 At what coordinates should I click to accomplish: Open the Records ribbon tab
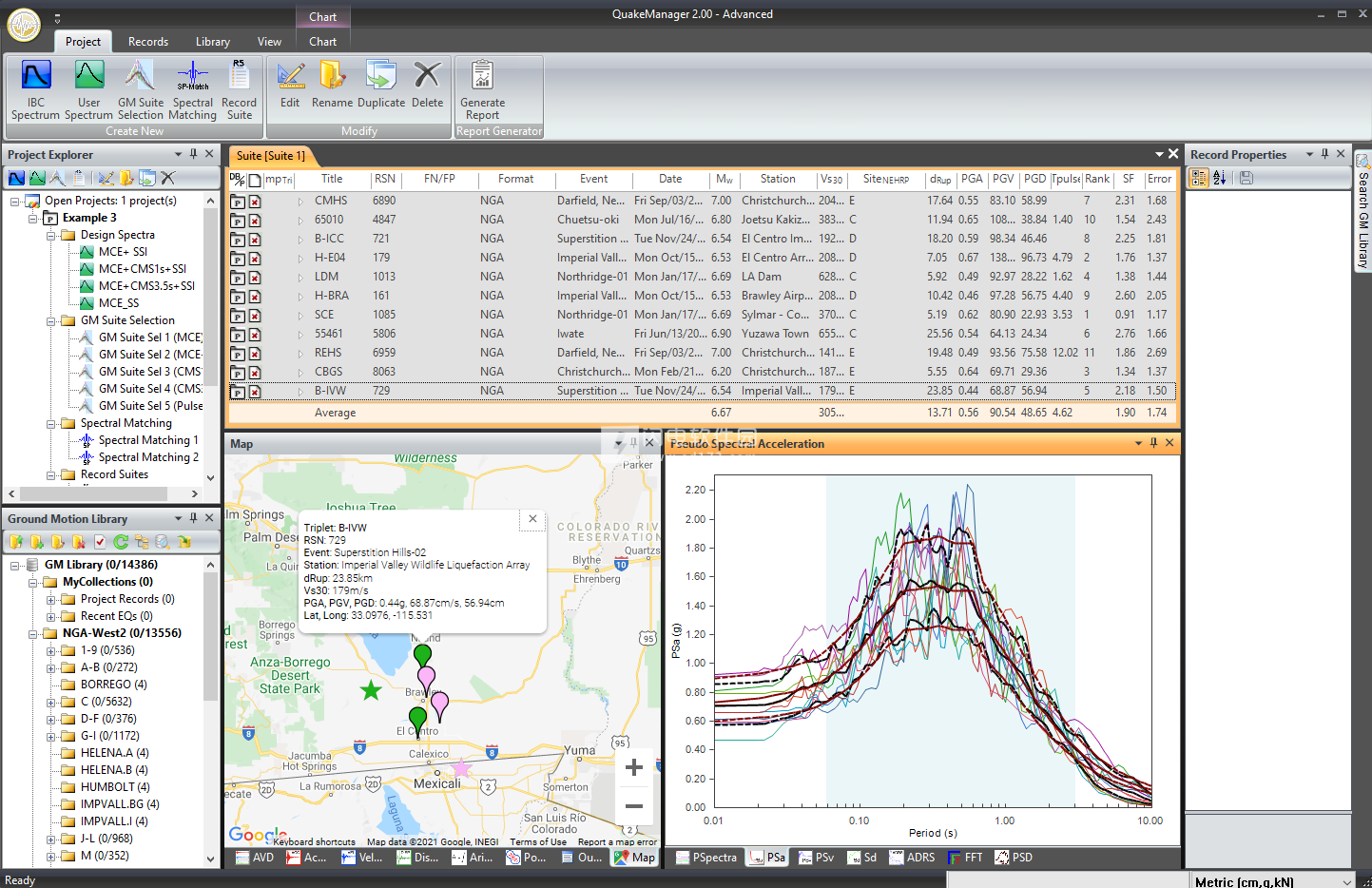click(148, 42)
